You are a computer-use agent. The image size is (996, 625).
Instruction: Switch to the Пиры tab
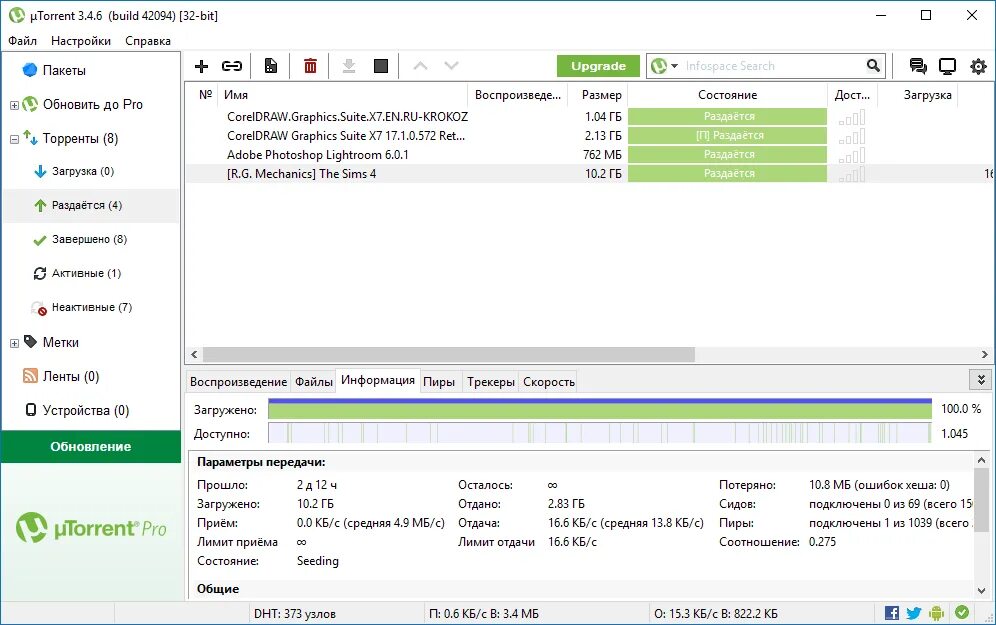439,382
